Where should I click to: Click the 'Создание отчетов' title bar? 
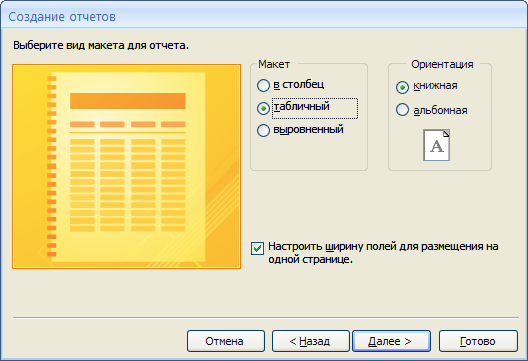tap(264, 16)
